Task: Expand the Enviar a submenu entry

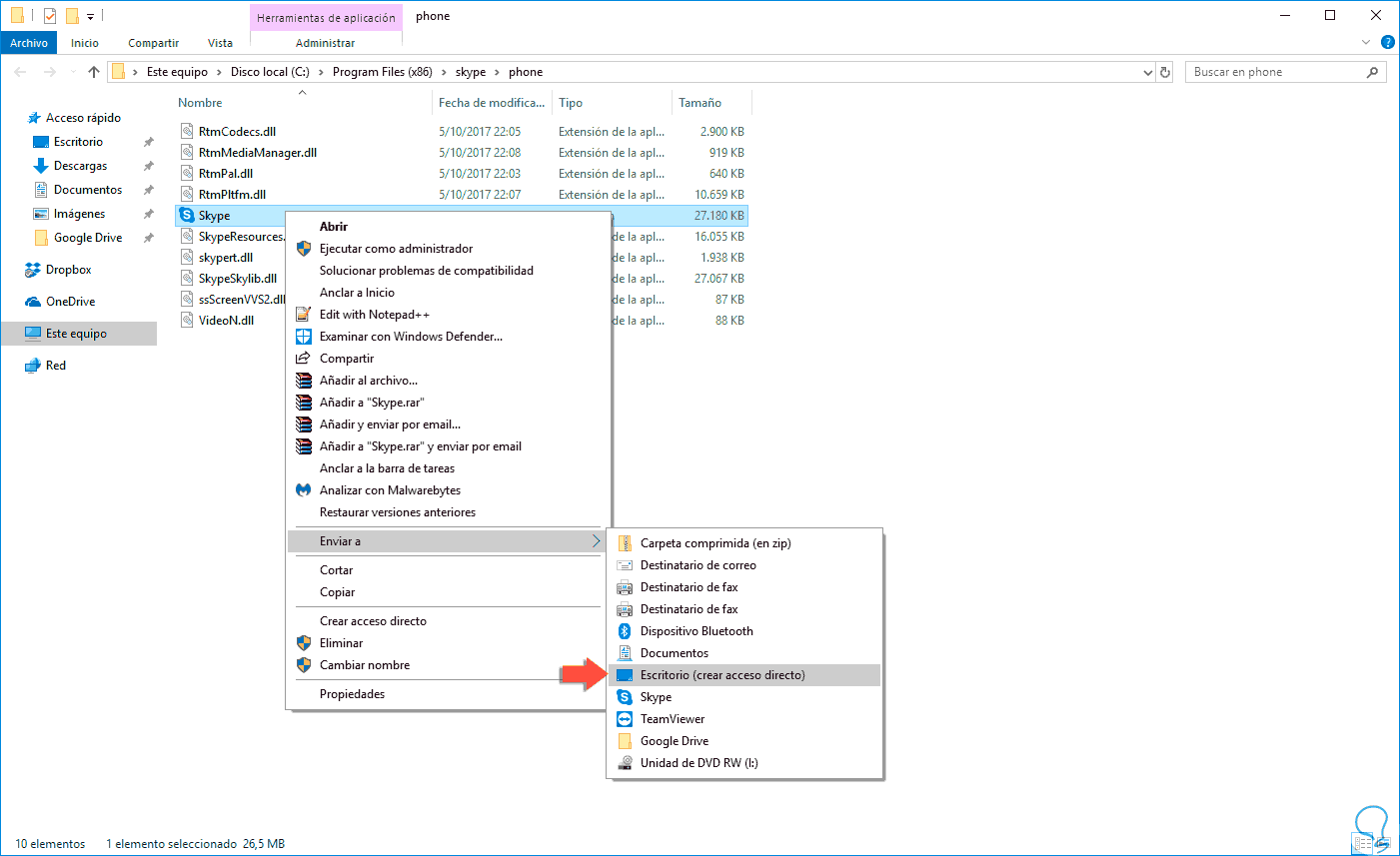Action: 447,541
